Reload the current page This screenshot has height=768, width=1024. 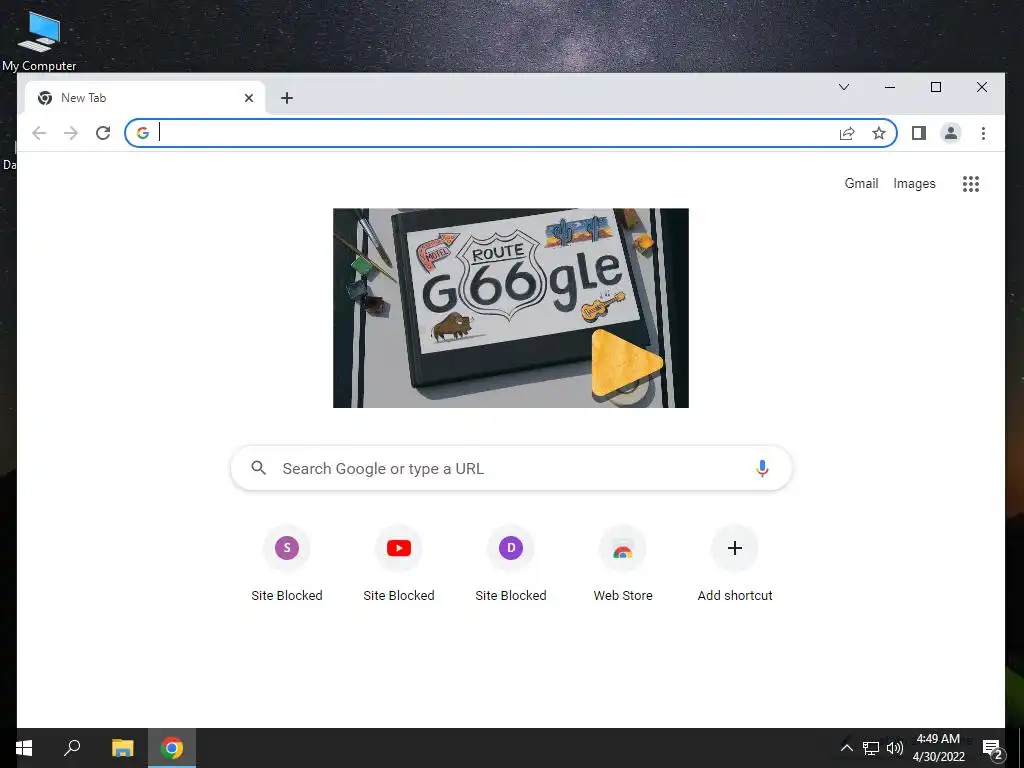[x=103, y=133]
